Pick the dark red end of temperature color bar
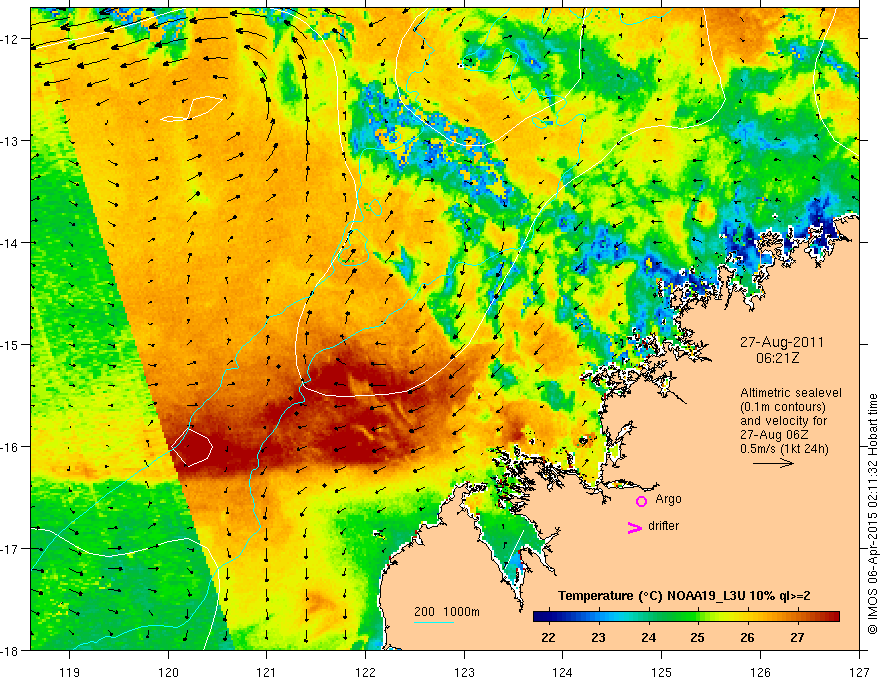Screen dimensions: 880x680 pos(831,617)
